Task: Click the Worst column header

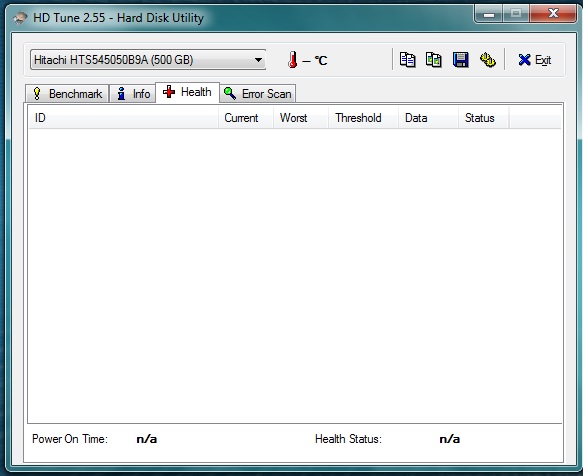Action: (x=301, y=118)
